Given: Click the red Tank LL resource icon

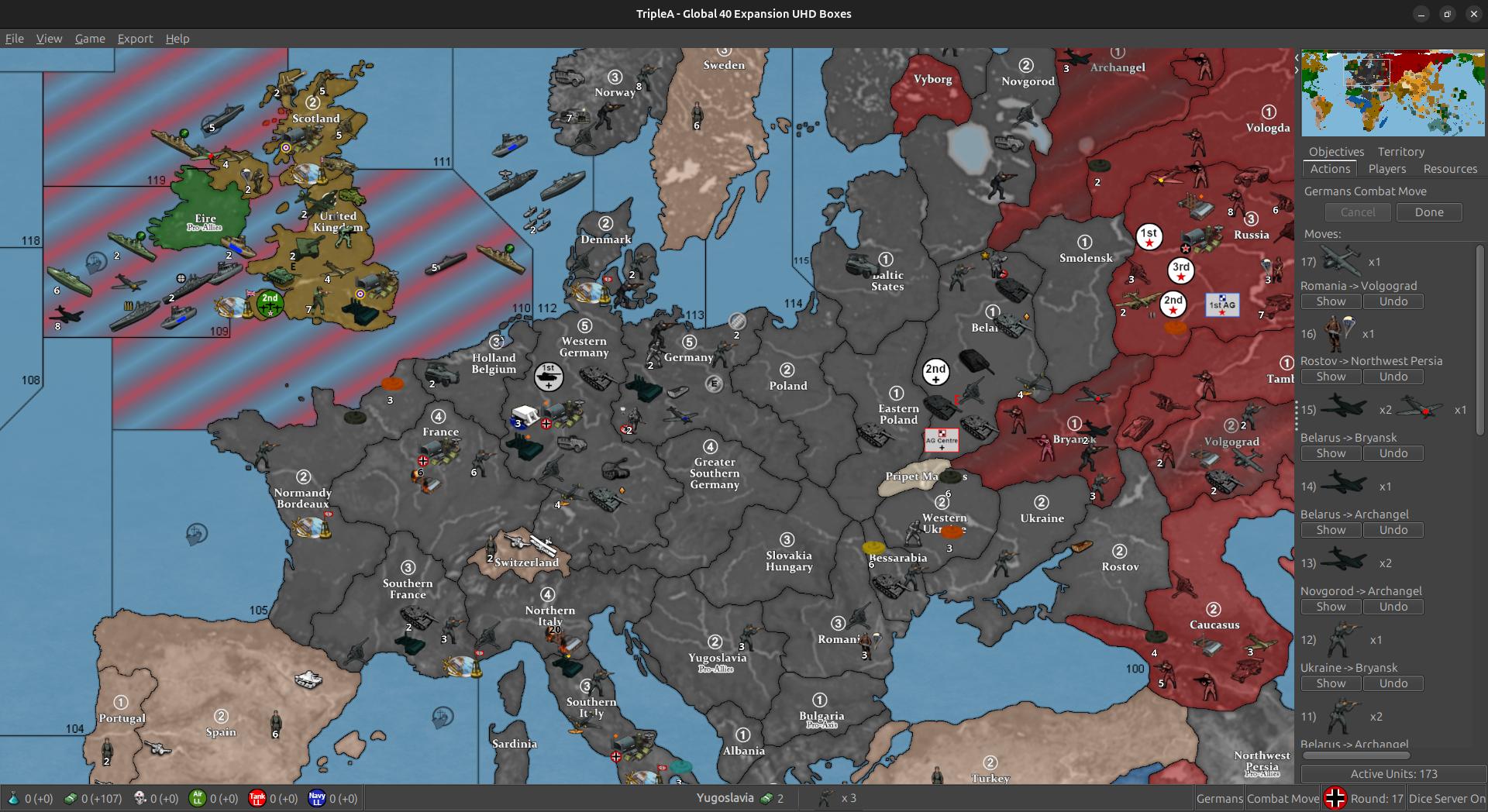Looking at the screenshot, I should [257, 798].
